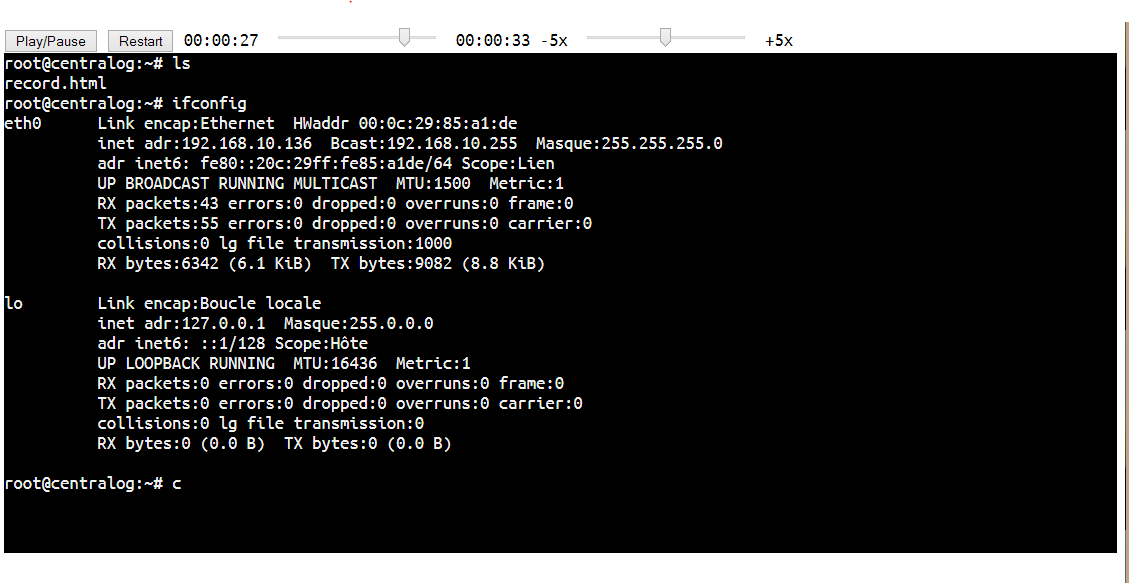The image size is (1129, 583).
Task: Click the -5x minimum speed label
Action: pyautogui.click(x=554, y=41)
